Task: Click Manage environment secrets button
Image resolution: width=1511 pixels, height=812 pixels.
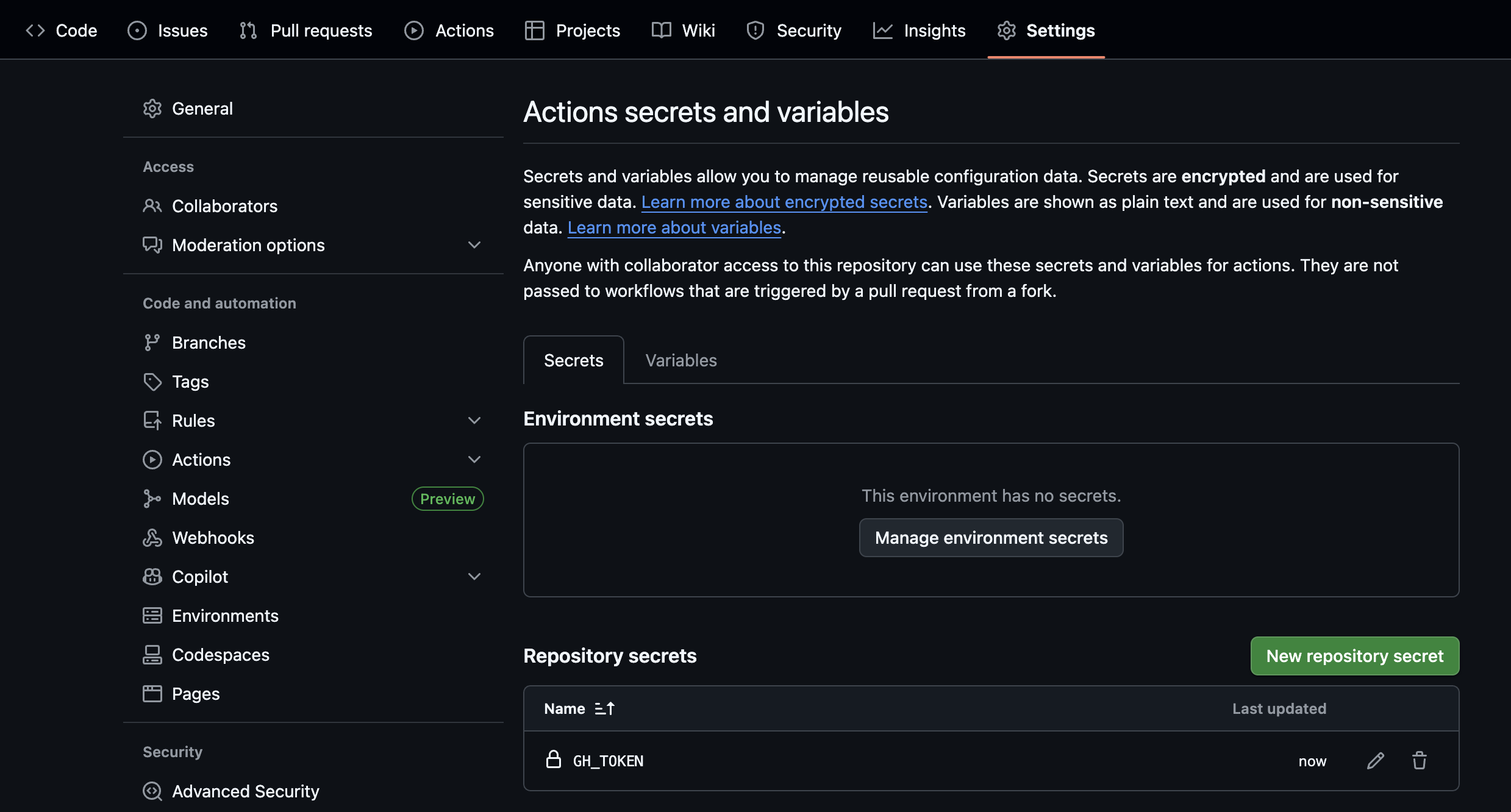Action: point(991,538)
